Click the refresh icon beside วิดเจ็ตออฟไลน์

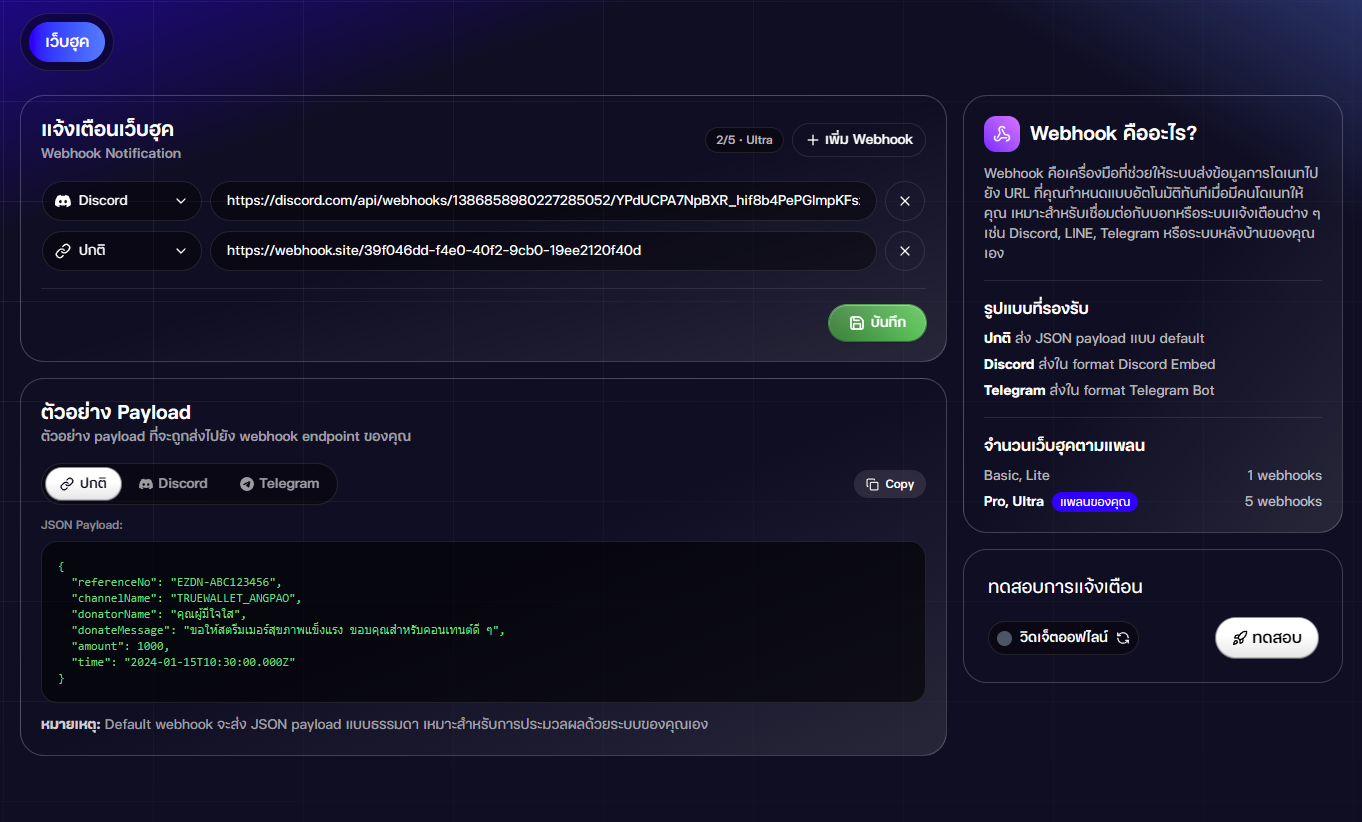coord(1123,638)
